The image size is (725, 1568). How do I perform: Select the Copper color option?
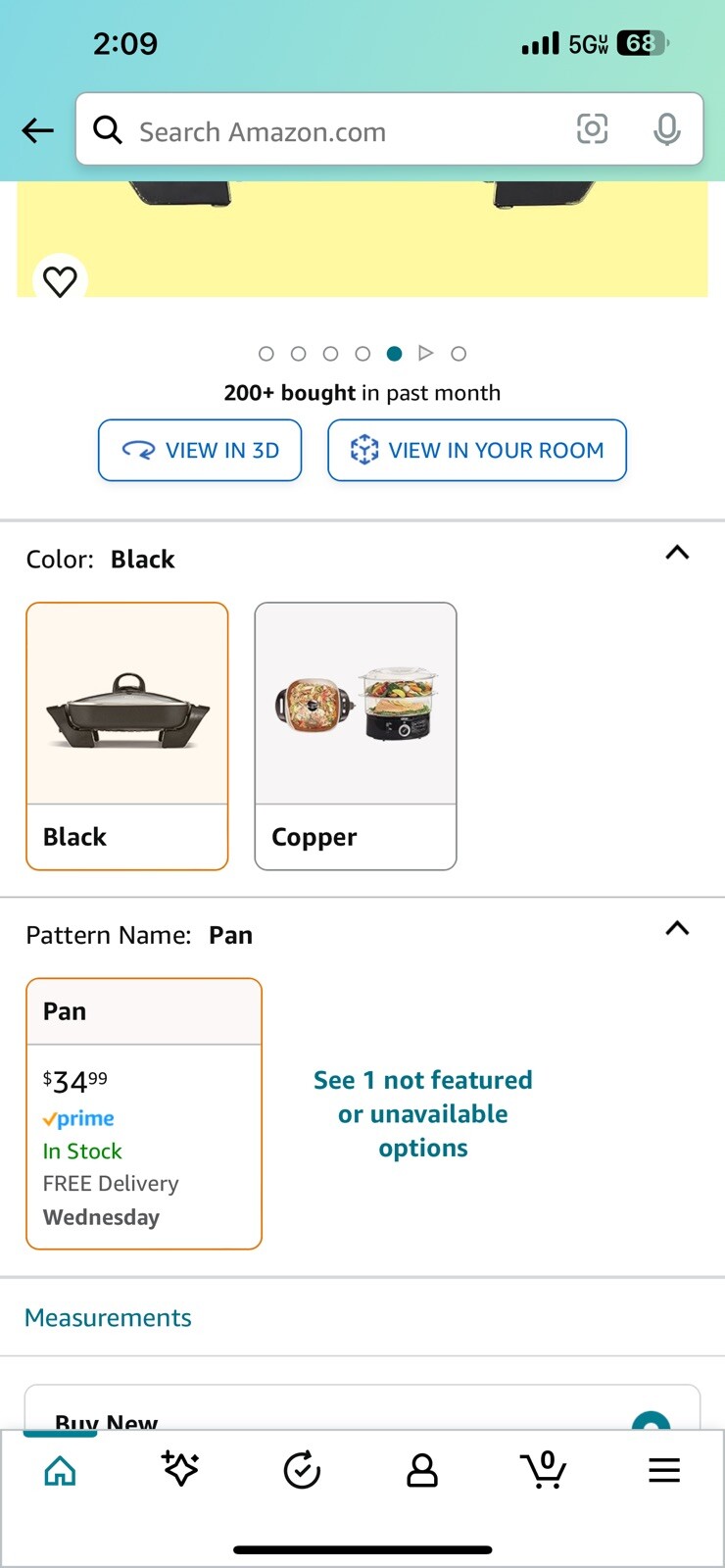(x=356, y=735)
